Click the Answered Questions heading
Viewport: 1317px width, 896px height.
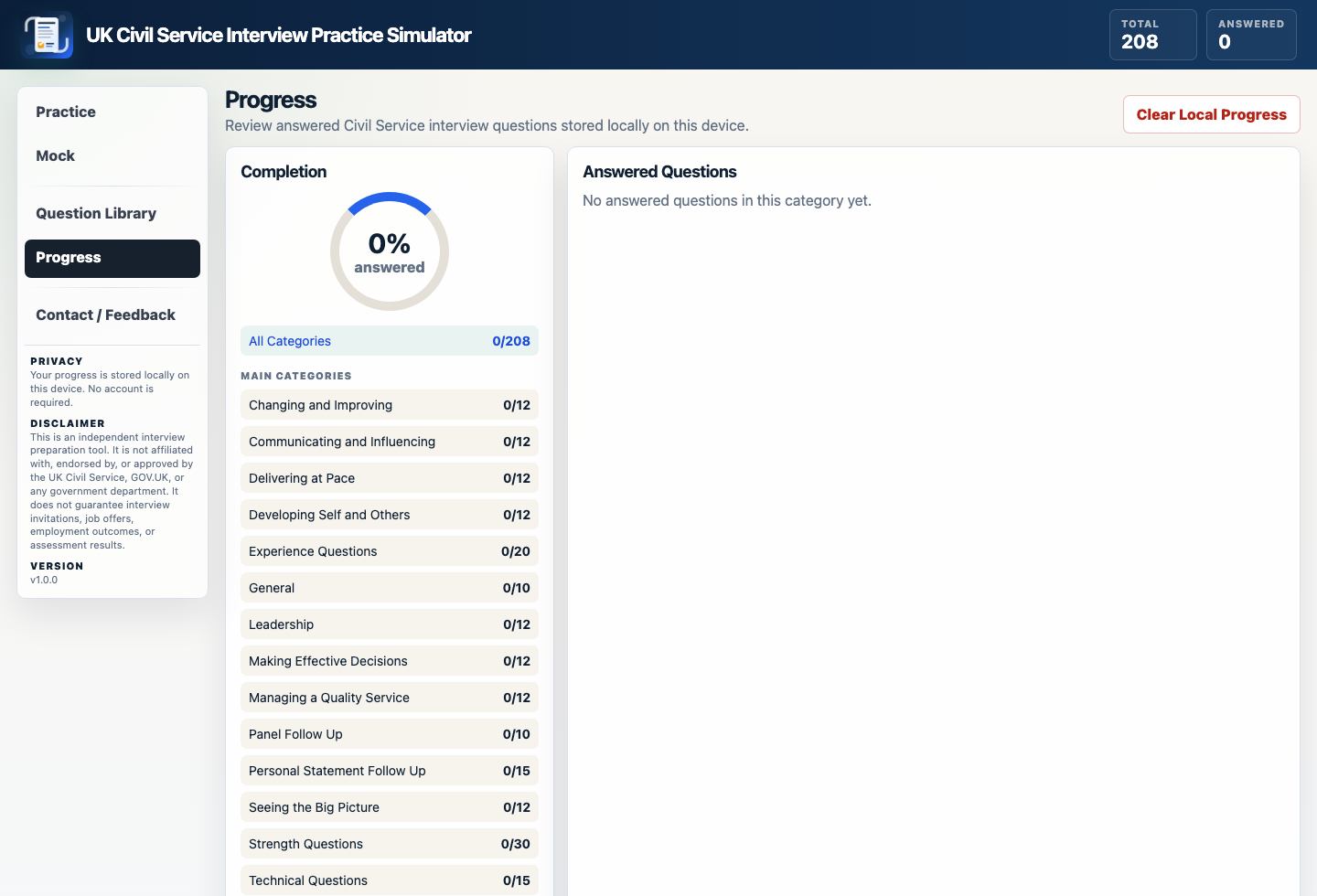coord(659,172)
